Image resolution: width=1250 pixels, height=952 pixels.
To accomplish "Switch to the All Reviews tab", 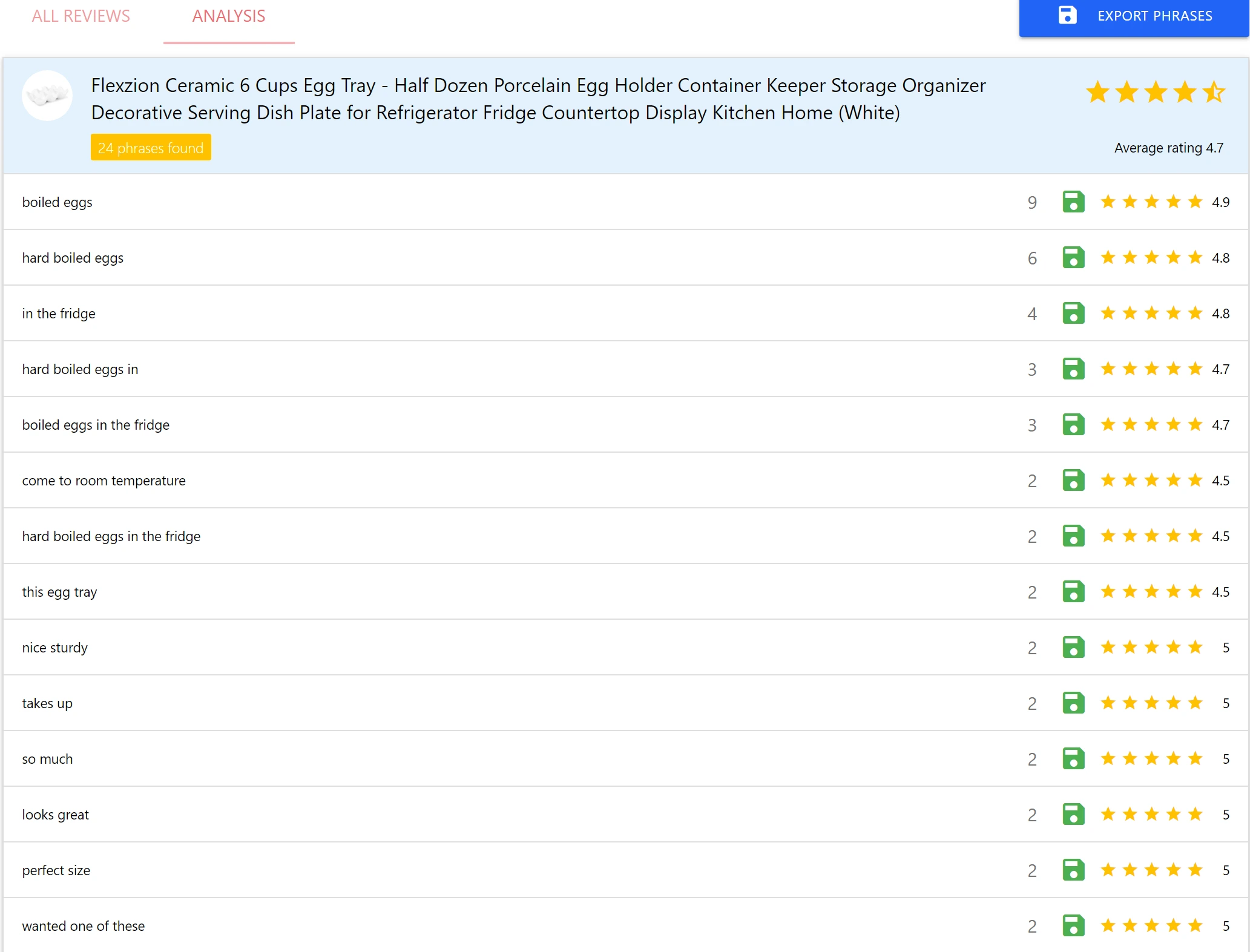I will click(x=81, y=16).
